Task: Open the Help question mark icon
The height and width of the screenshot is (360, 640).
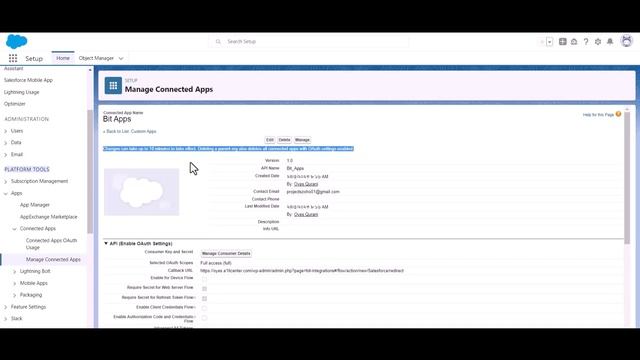Action: click(586, 42)
